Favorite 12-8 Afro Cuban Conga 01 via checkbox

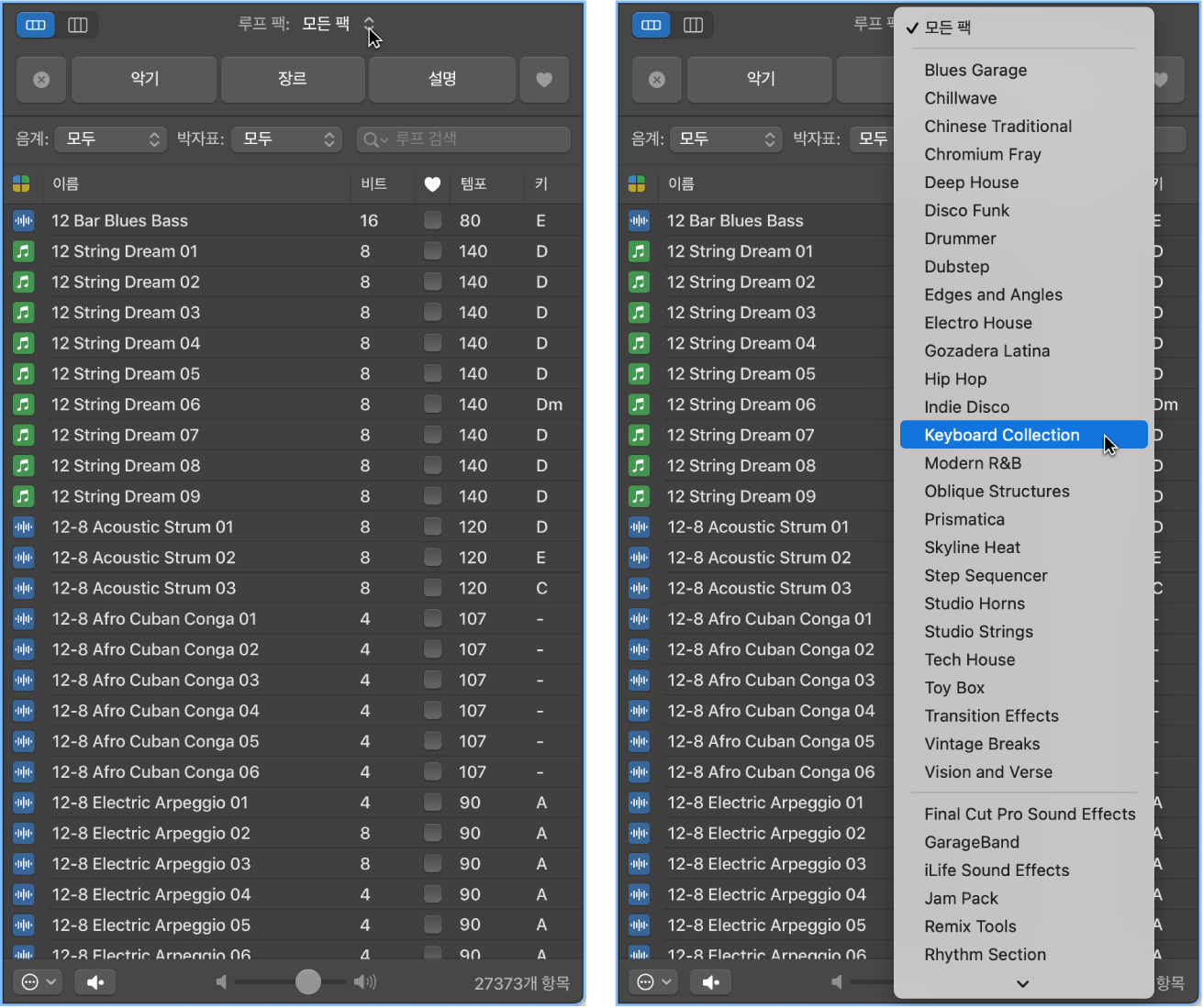(432, 619)
